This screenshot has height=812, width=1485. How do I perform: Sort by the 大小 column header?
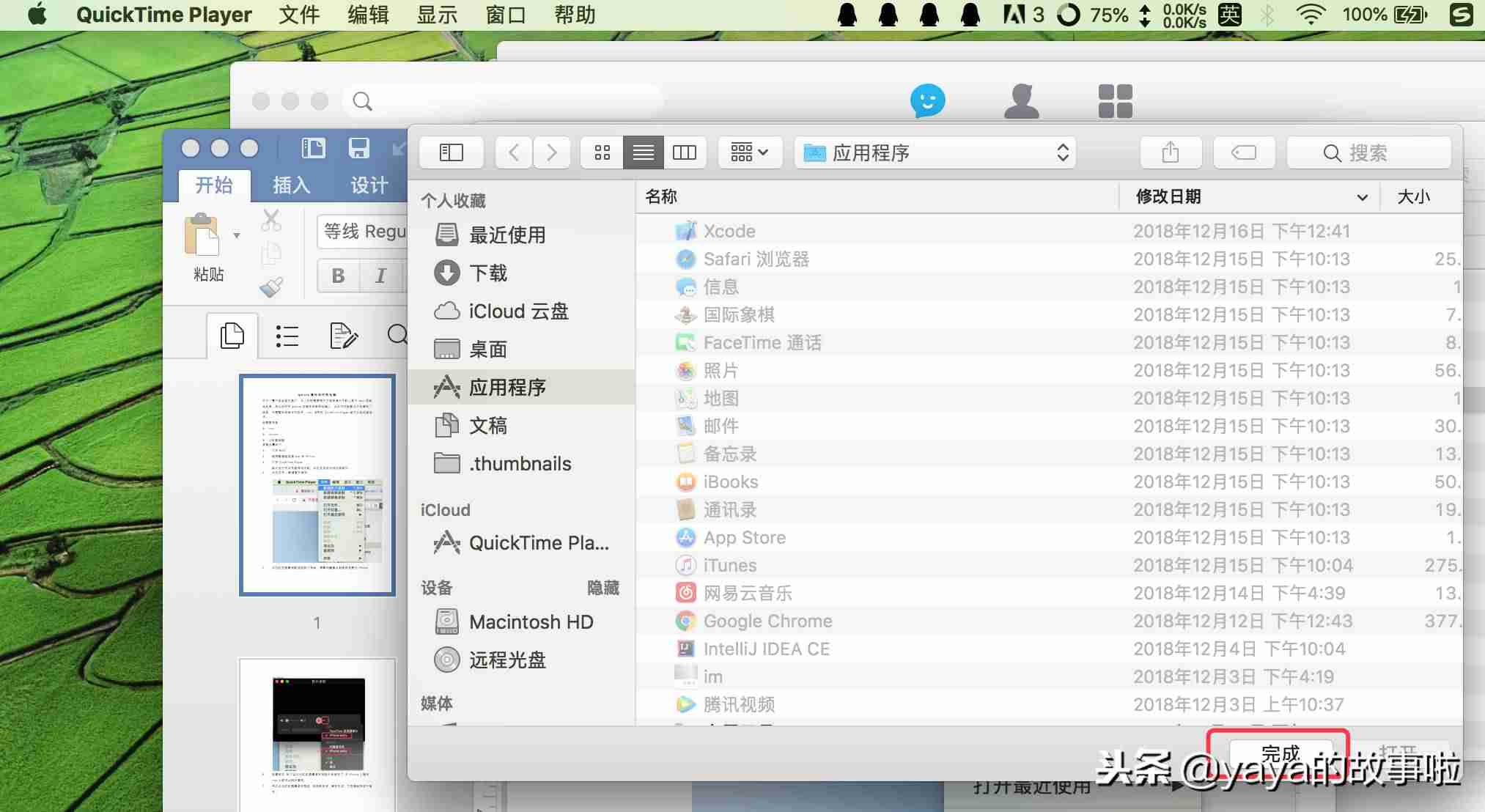[1421, 196]
